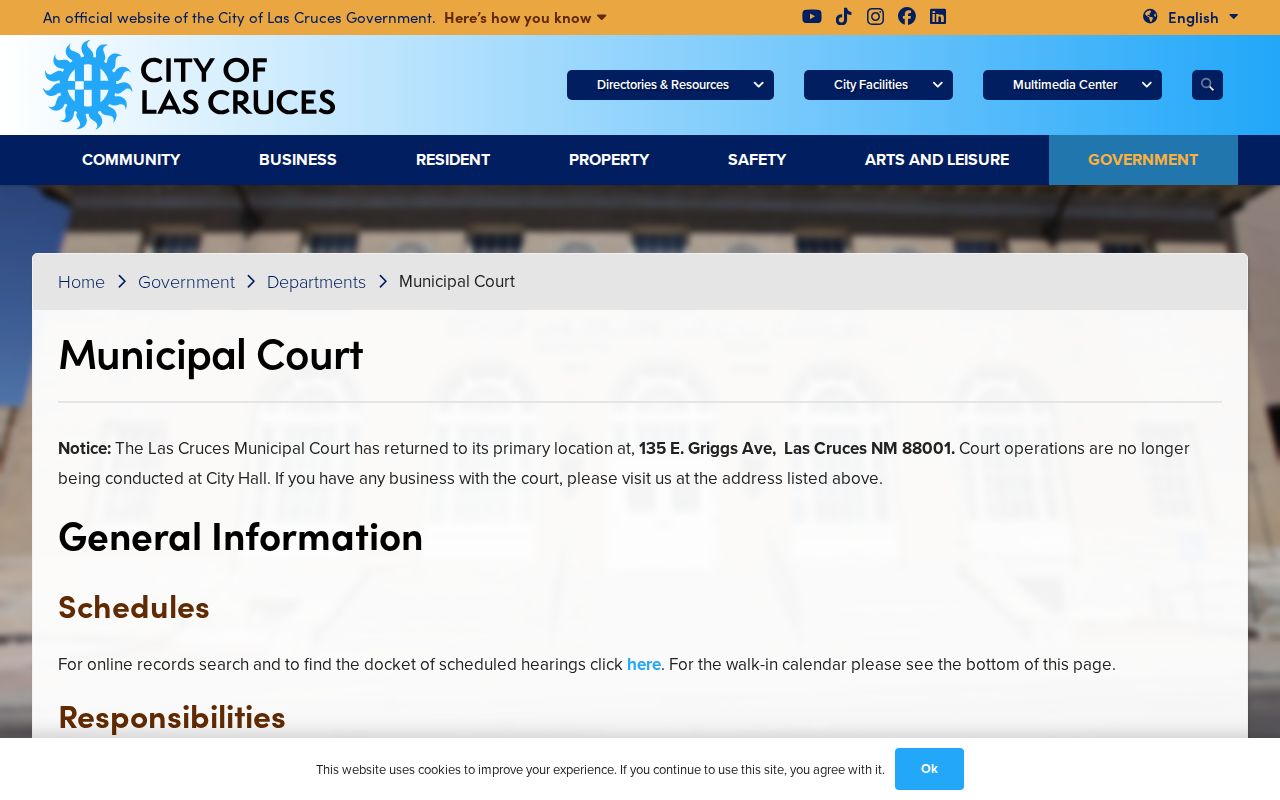Open the Facebook icon link
Image resolution: width=1280 pixels, height=800 pixels.
(907, 16)
